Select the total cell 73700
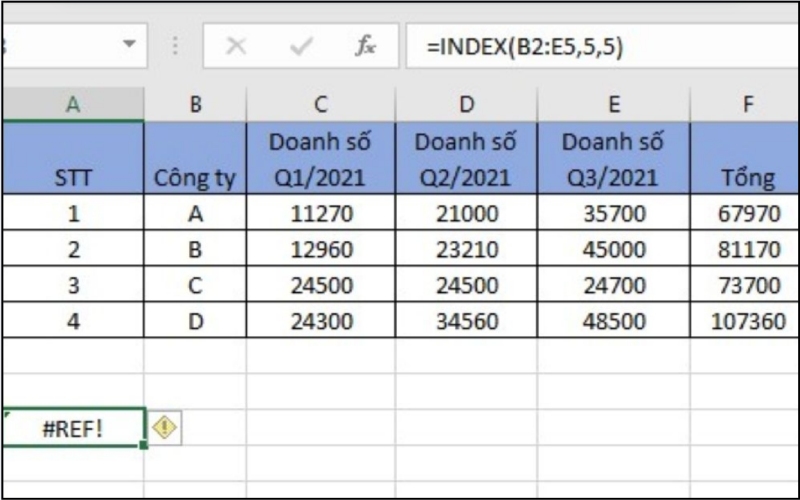The image size is (800, 500). point(745,284)
